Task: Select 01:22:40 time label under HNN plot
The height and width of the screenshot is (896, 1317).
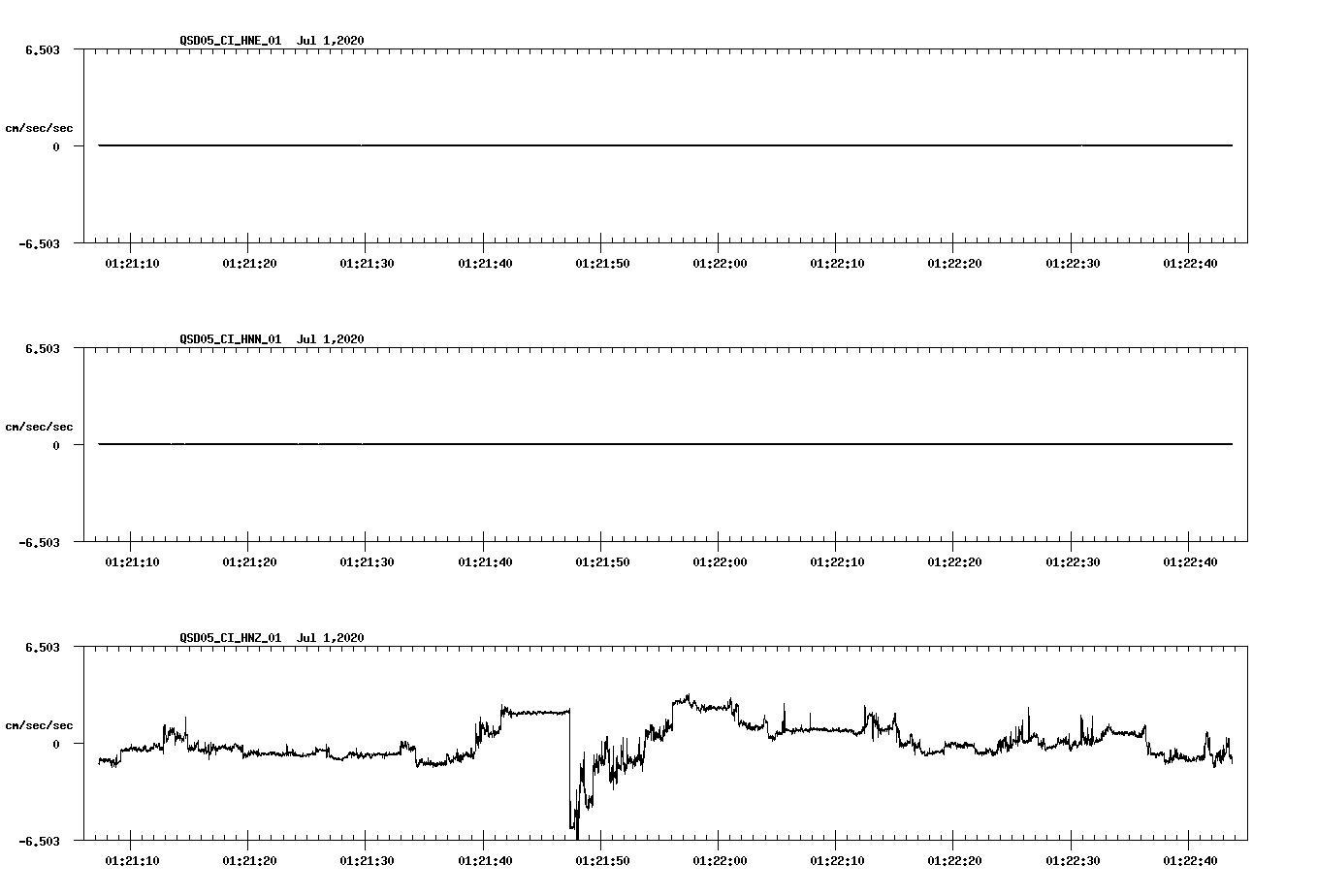Action: click(x=1190, y=562)
